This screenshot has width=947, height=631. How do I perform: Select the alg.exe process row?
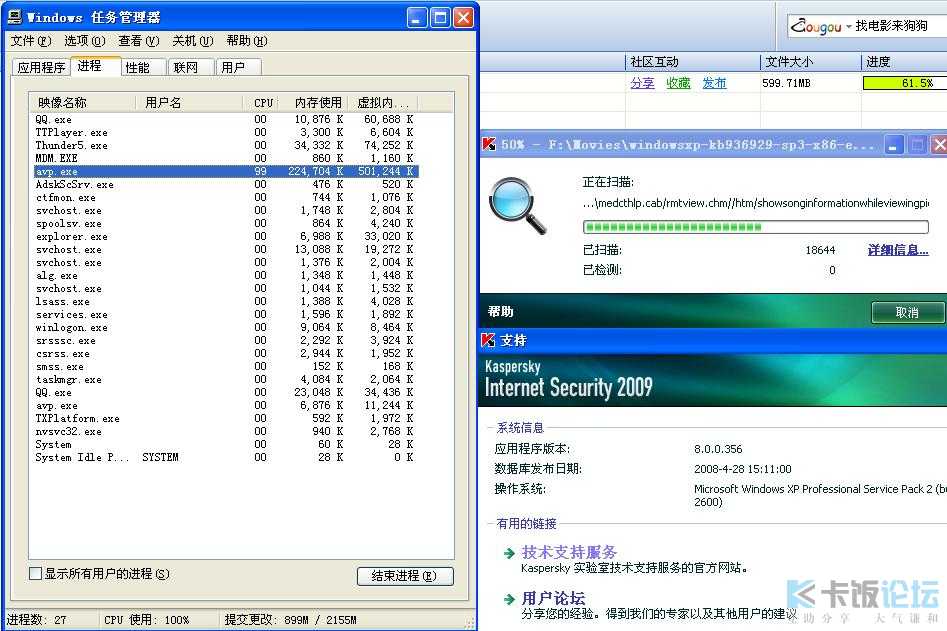click(225, 275)
